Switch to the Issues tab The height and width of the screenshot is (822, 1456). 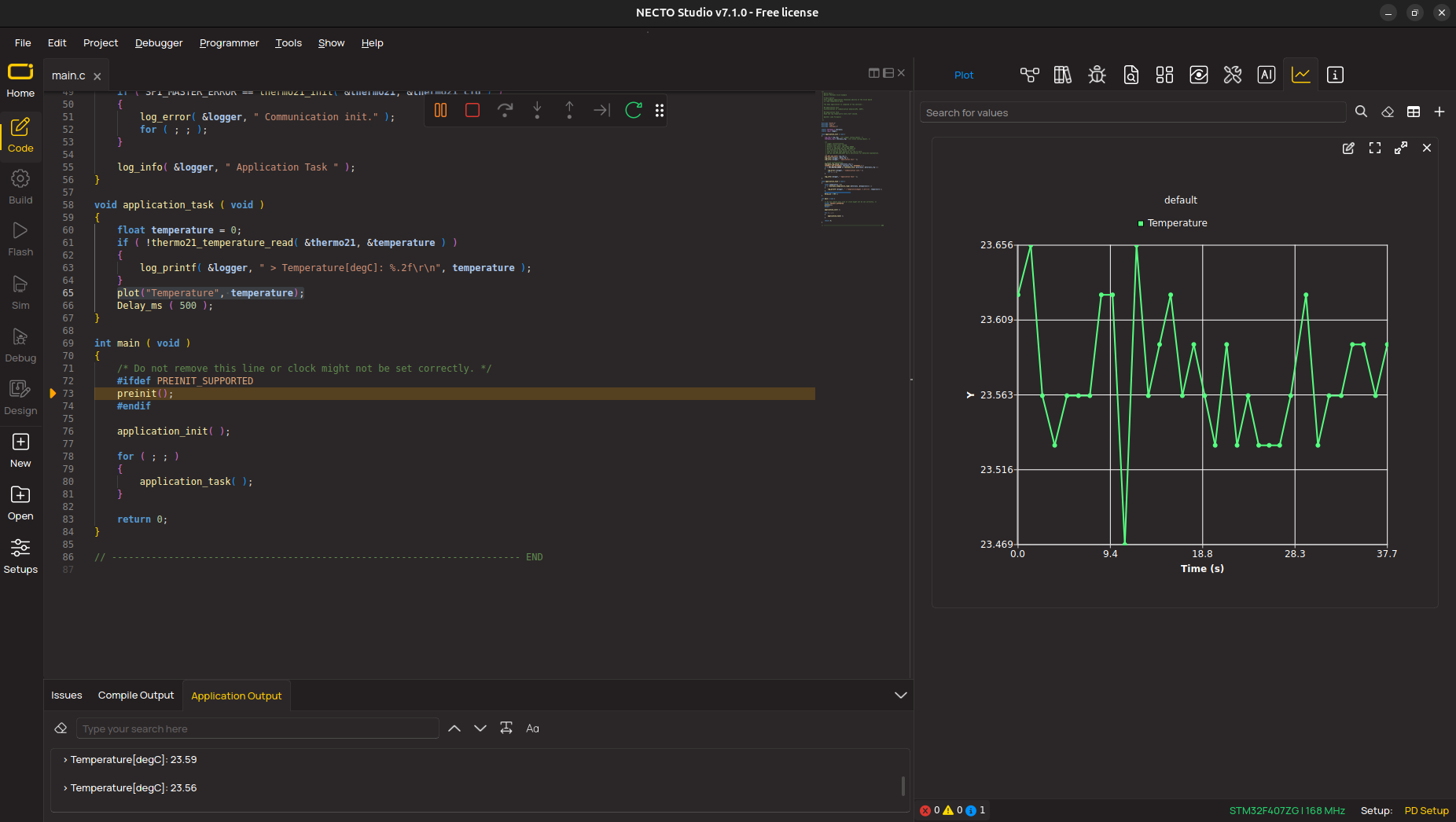(66, 695)
